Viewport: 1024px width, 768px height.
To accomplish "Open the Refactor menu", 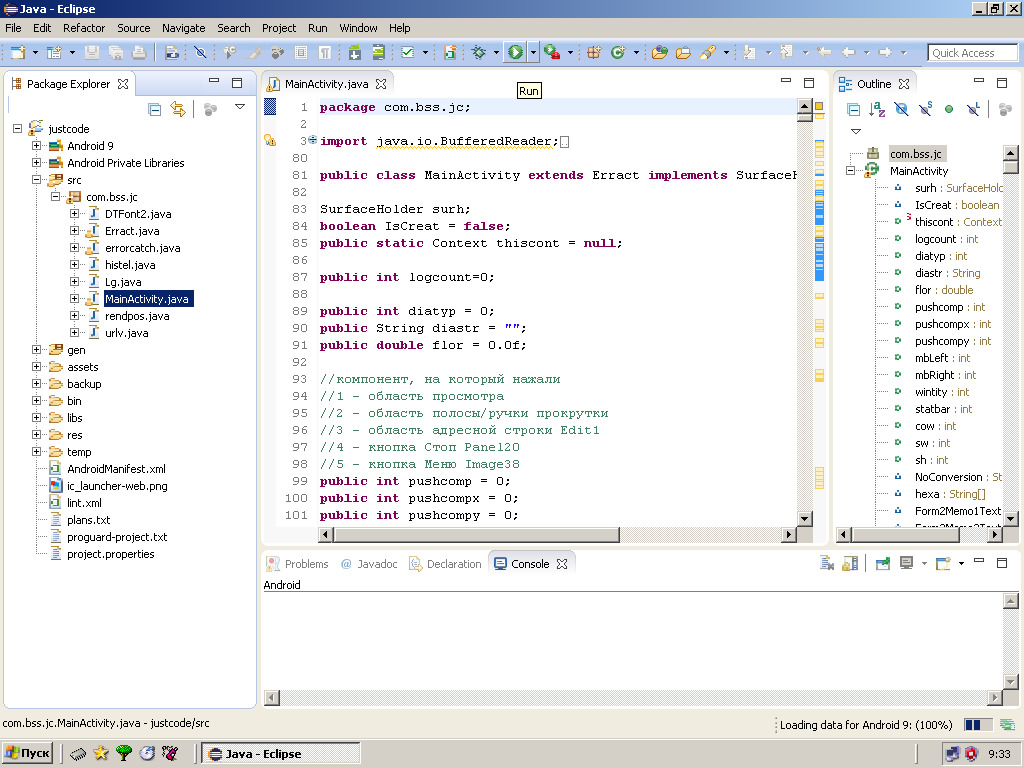I will 84,28.
